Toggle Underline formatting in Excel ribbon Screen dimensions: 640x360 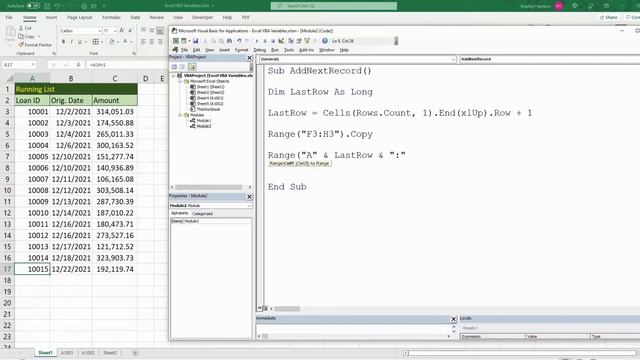click(x=80, y=42)
